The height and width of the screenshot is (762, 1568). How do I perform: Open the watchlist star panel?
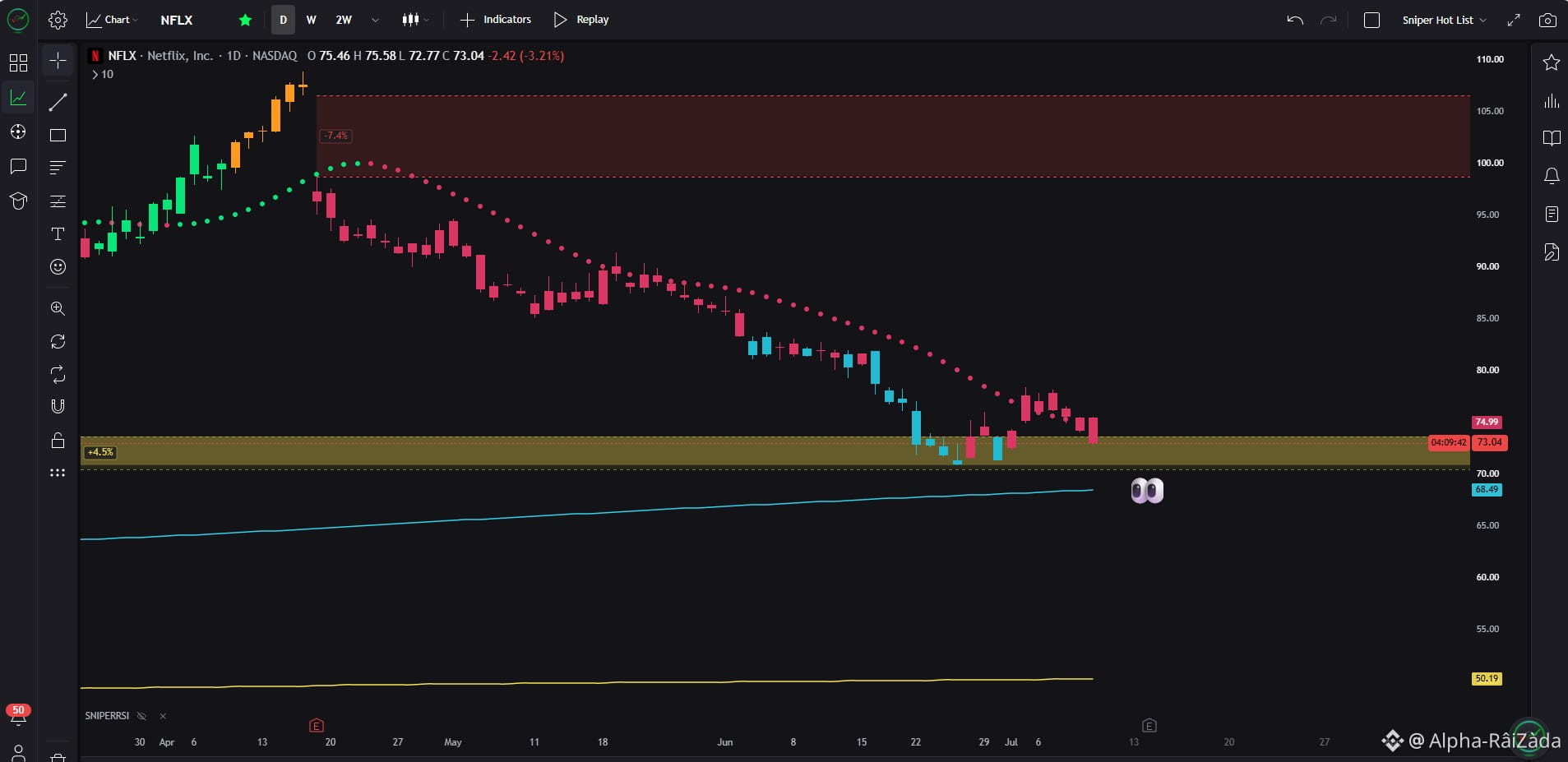(x=1552, y=62)
